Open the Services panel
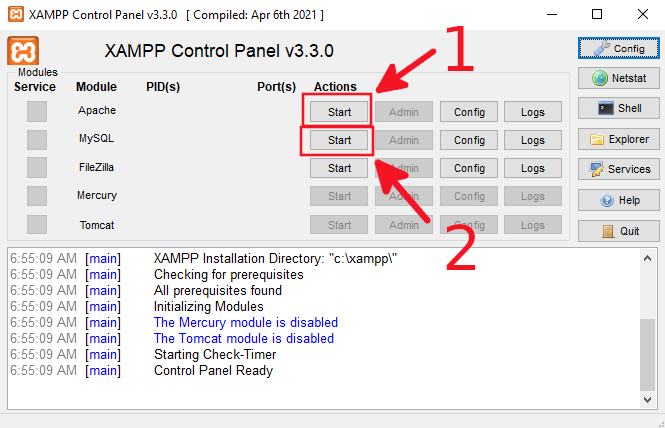This screenshot has height=428, width=665. (618, 169)
